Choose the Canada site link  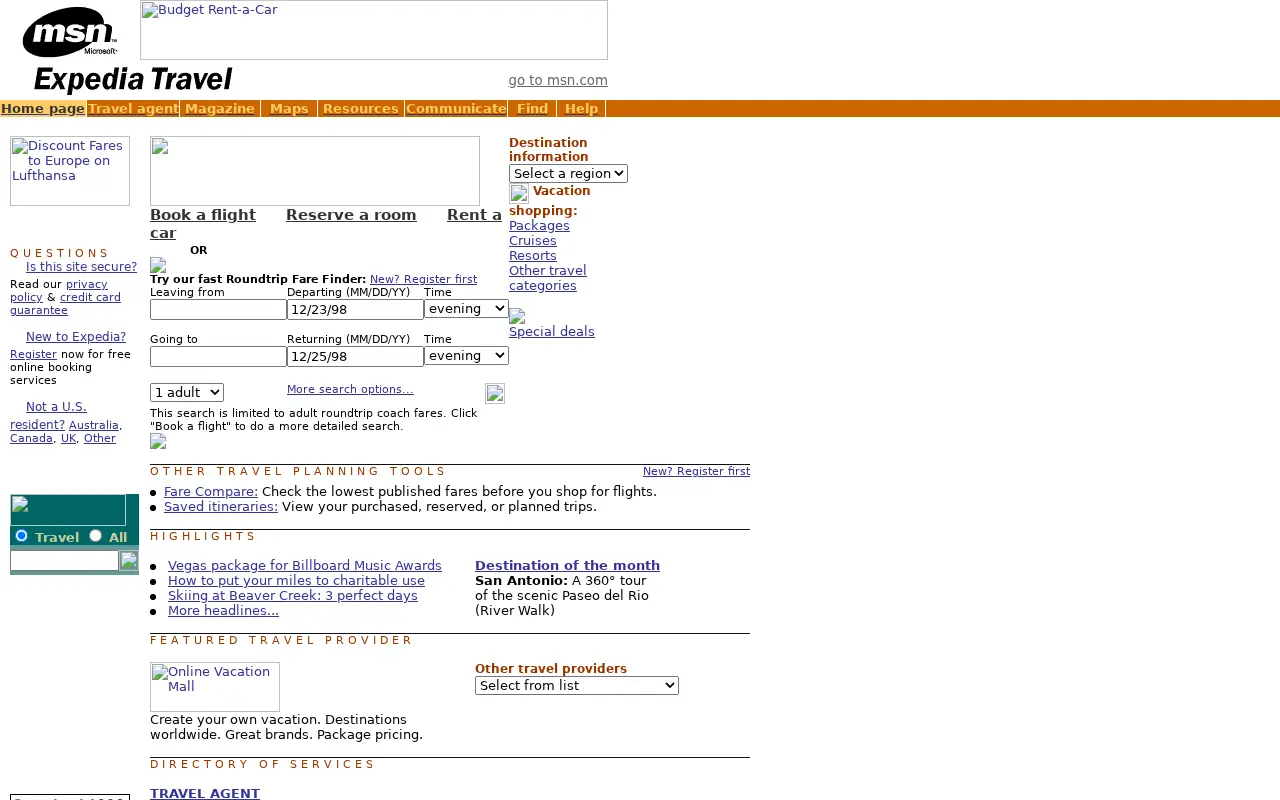pos(32,439)
